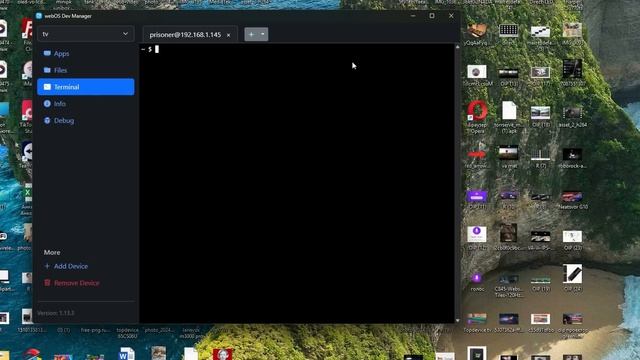Open the Word document icon at bottom of desktop

point(127,353)
